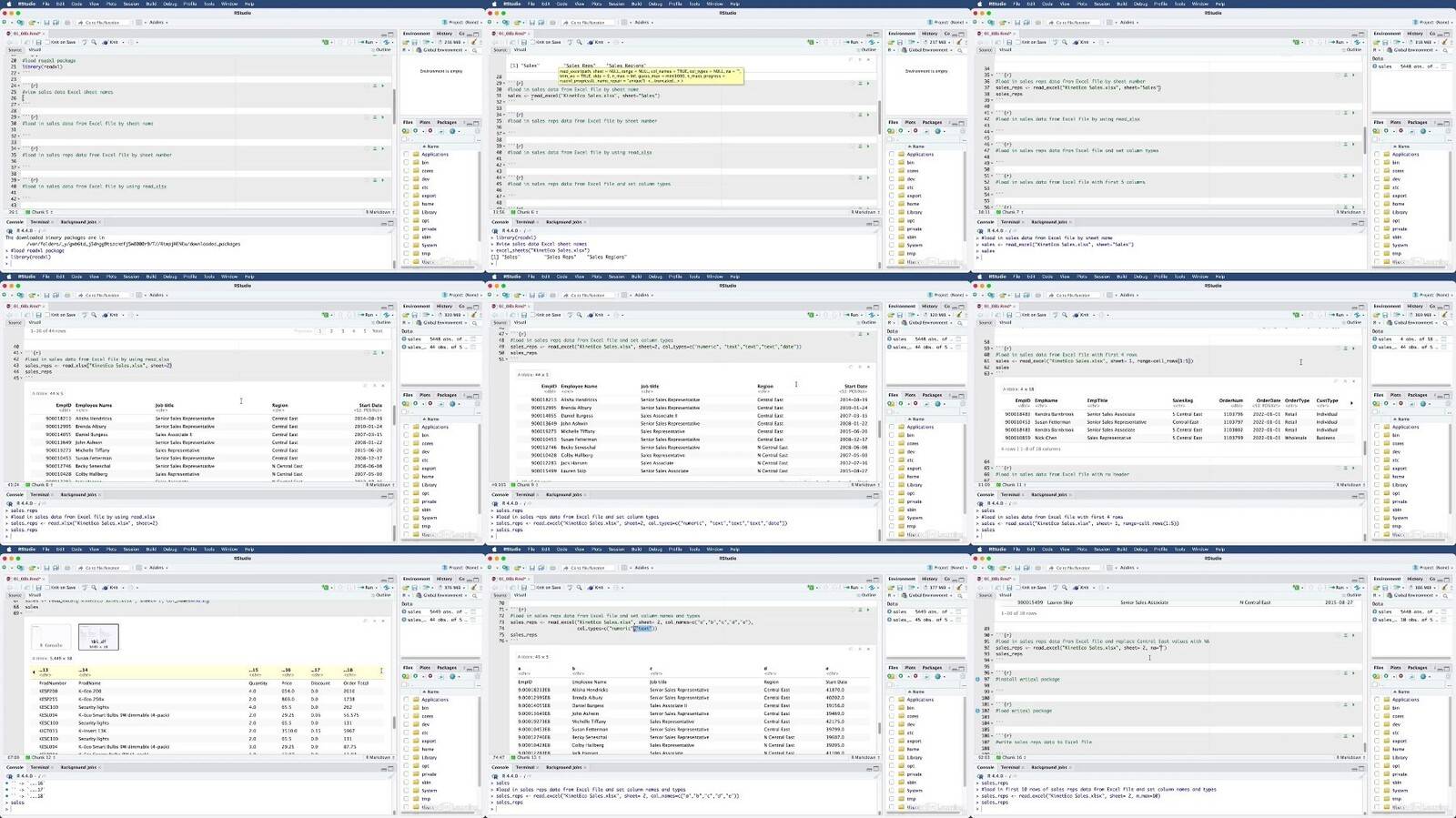Viewport: 1456px width, 818px height.
Task: Check the cores folder checkbox in top-left Files pane
Action: 406,170
